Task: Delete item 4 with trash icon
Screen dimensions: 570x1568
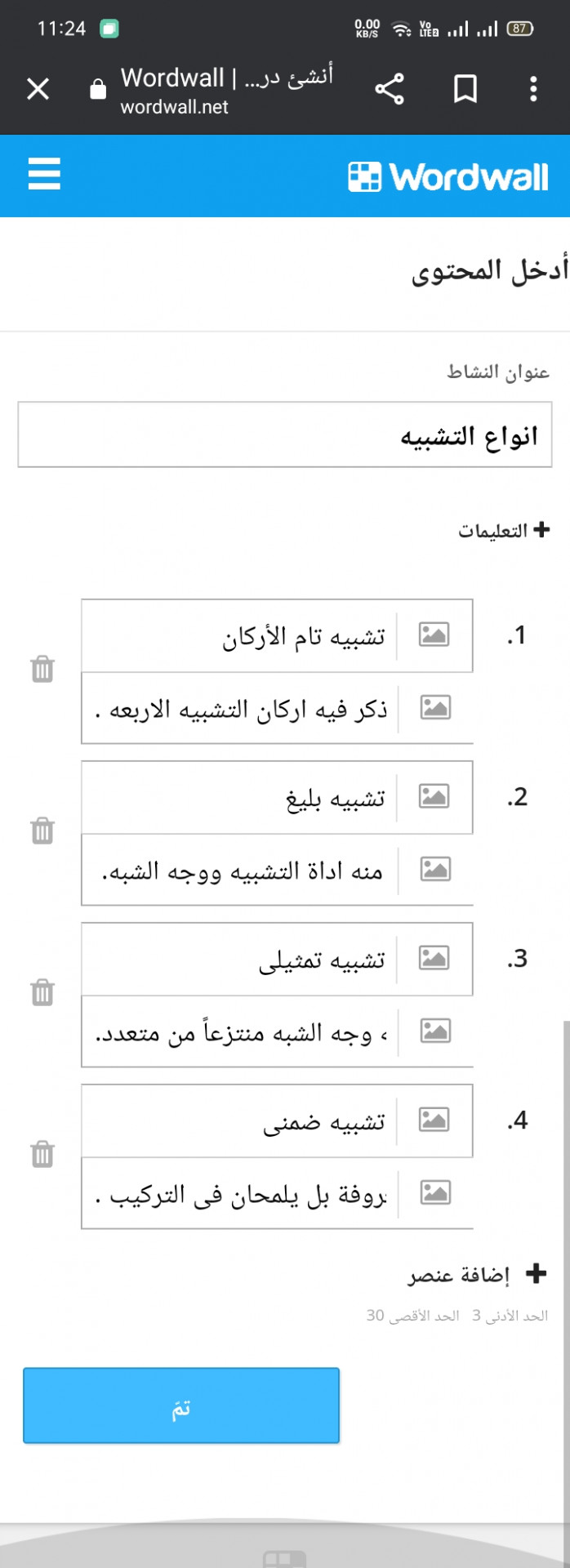Action: (42, 1154)
